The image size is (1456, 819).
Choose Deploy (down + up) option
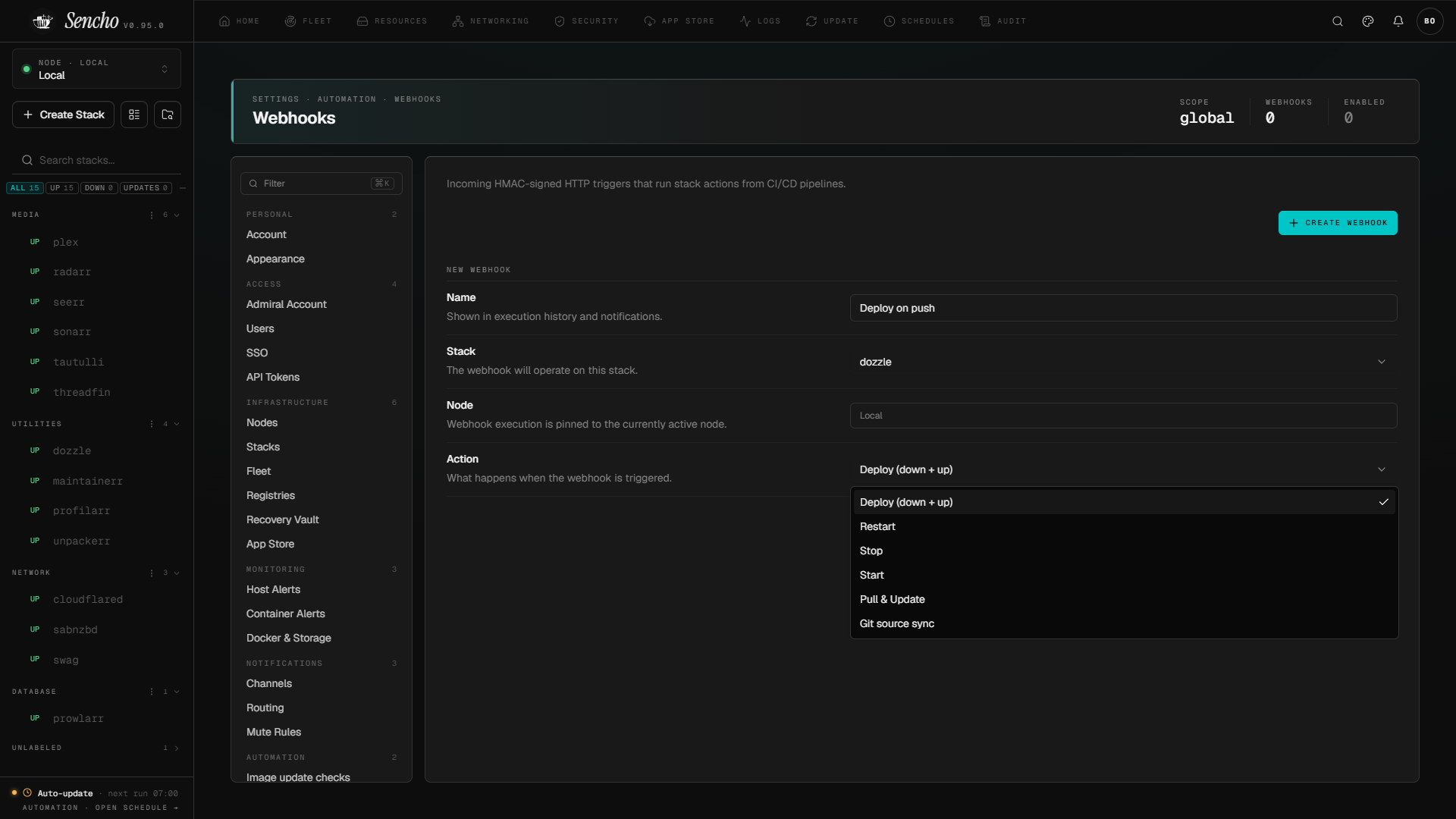point(1124,502)
